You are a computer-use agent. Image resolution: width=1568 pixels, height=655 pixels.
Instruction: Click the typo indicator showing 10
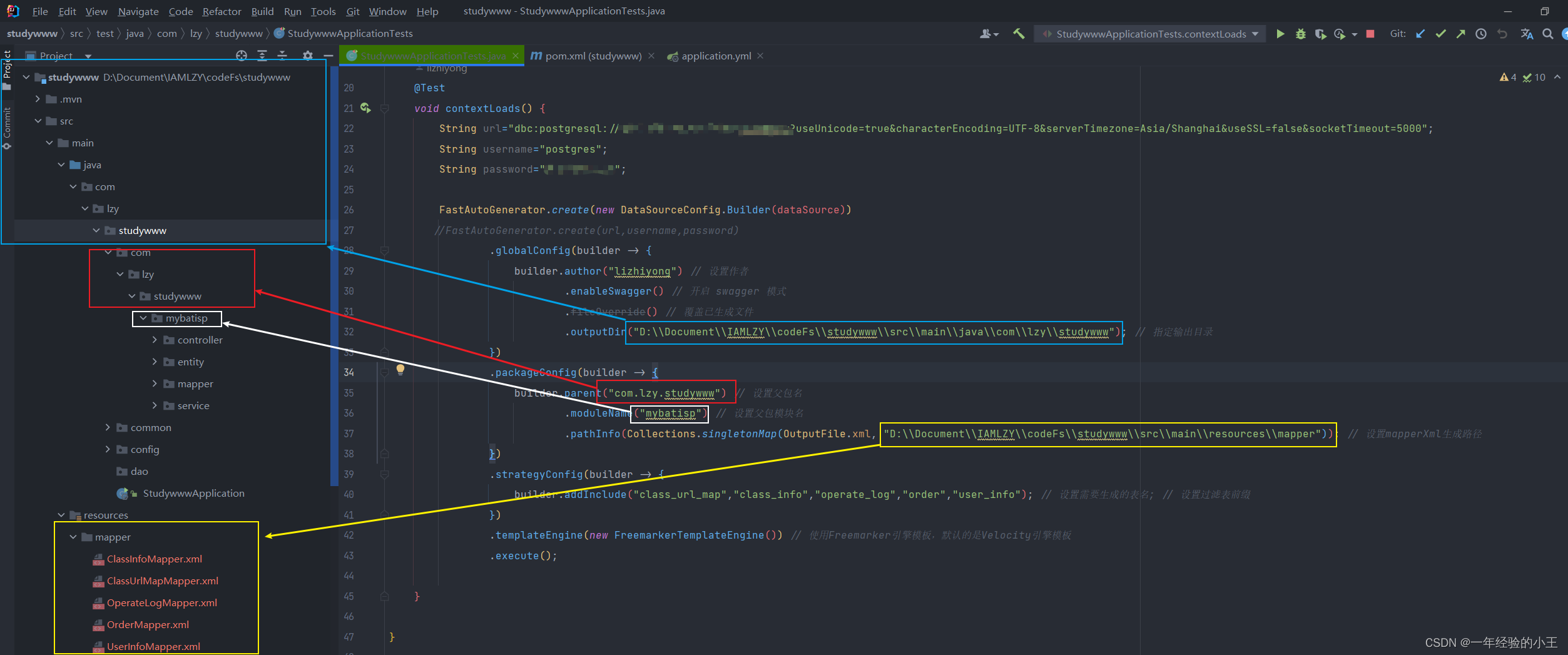pos(1534,77)
